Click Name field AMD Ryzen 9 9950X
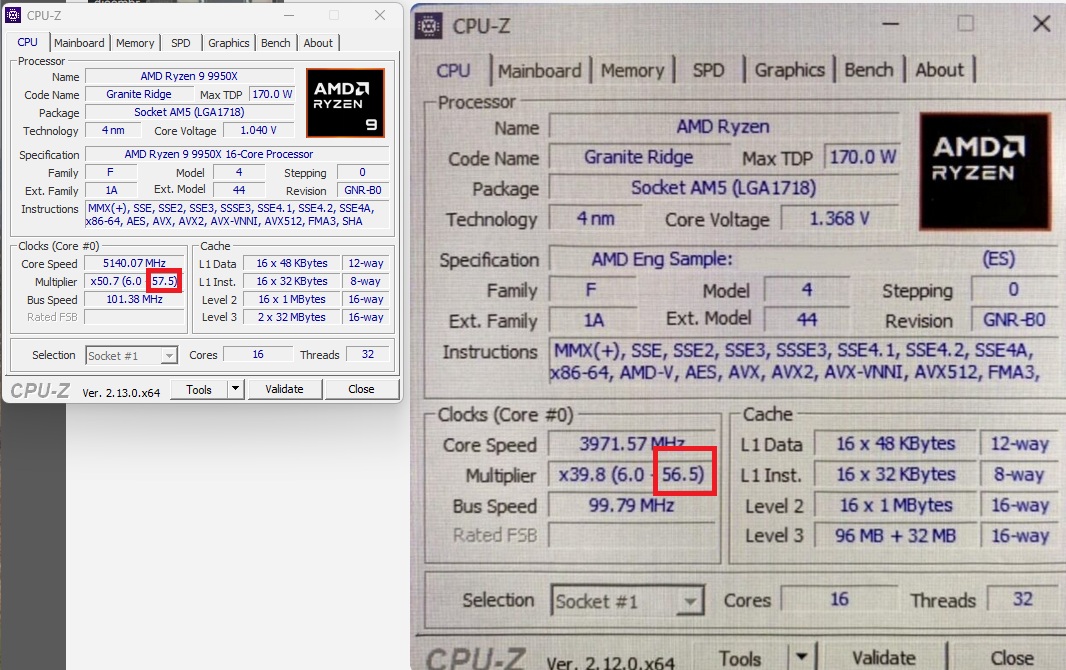The width and height of the screenshot is (1066, 670). click(189, 76)
